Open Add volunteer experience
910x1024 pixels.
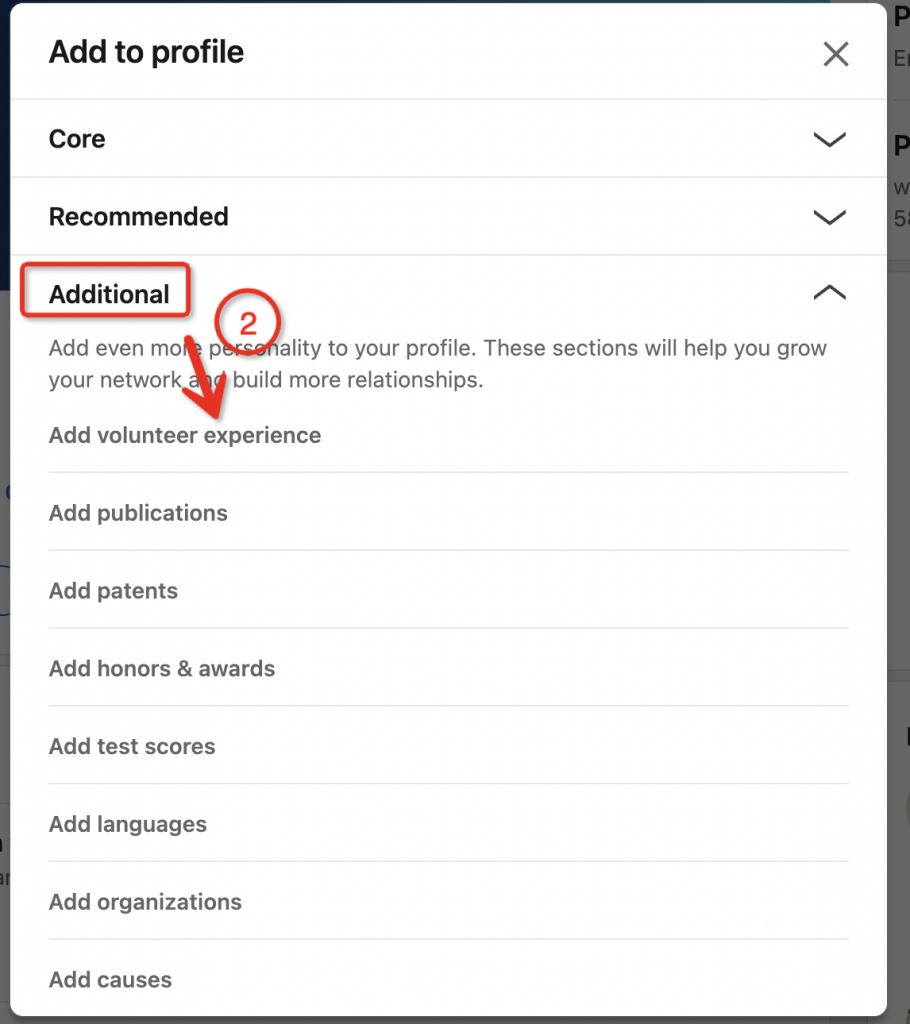(185, 436)
